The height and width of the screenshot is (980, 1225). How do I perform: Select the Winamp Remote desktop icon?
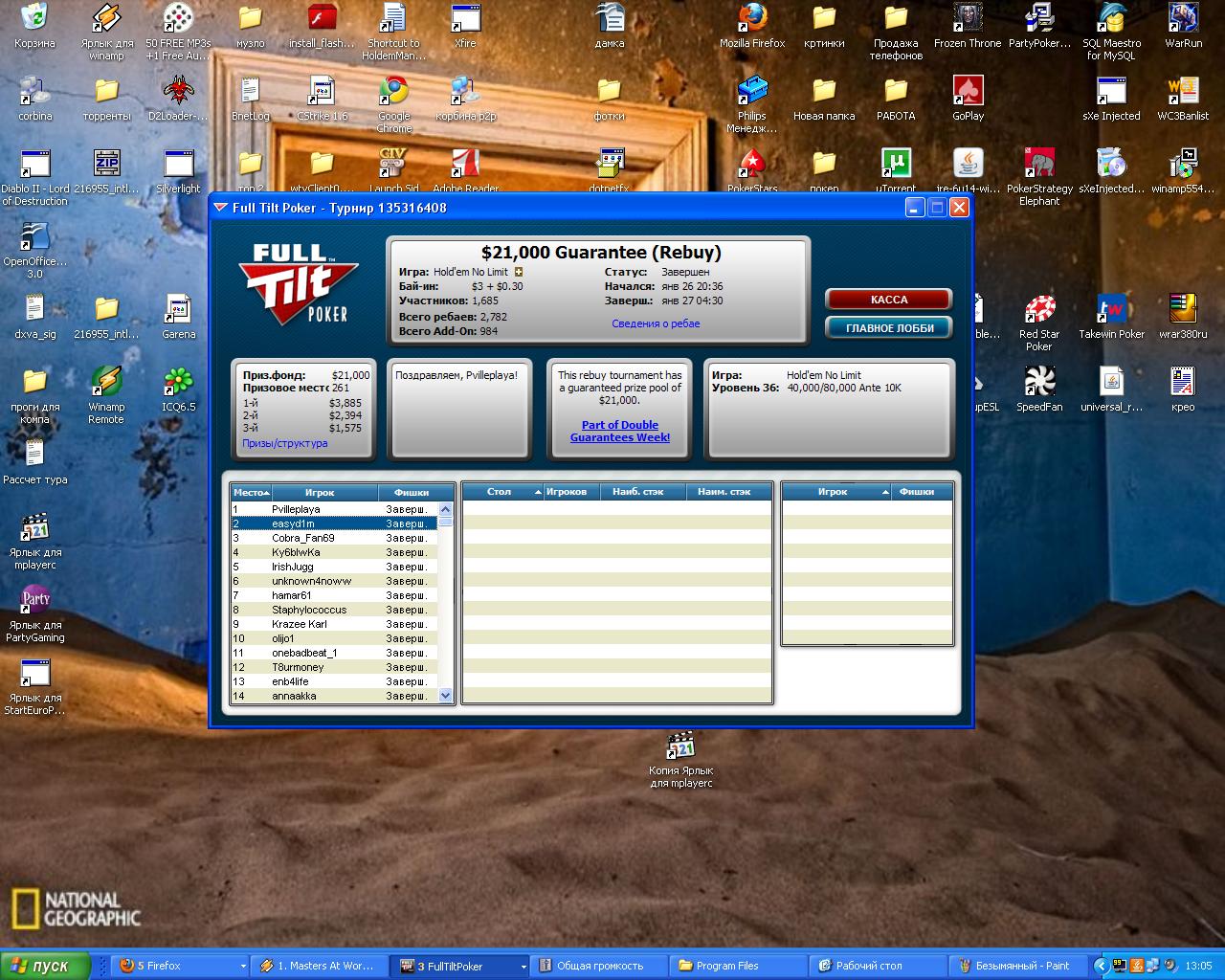106,382
